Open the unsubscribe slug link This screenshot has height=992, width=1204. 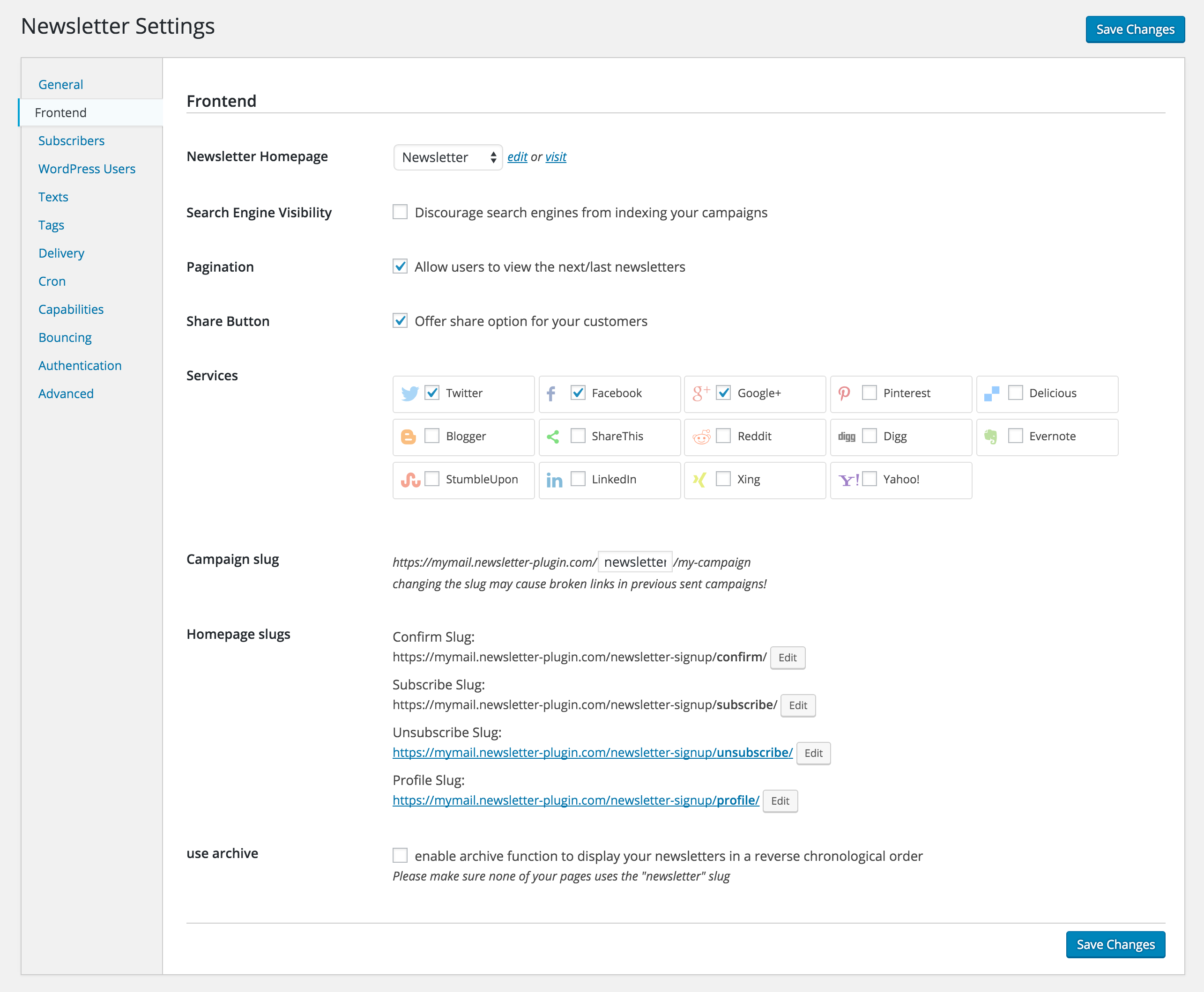point(592,753)
